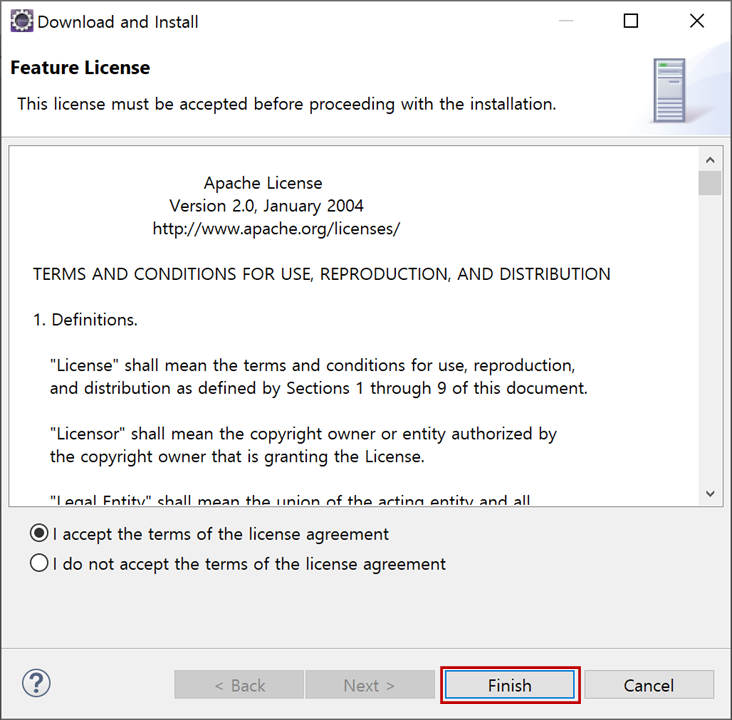Image resolution: width=732 pixels, height=720 pixels.
Task: Click the 'Version 2.0, January 2004' line
Action: tap(266, 206)
